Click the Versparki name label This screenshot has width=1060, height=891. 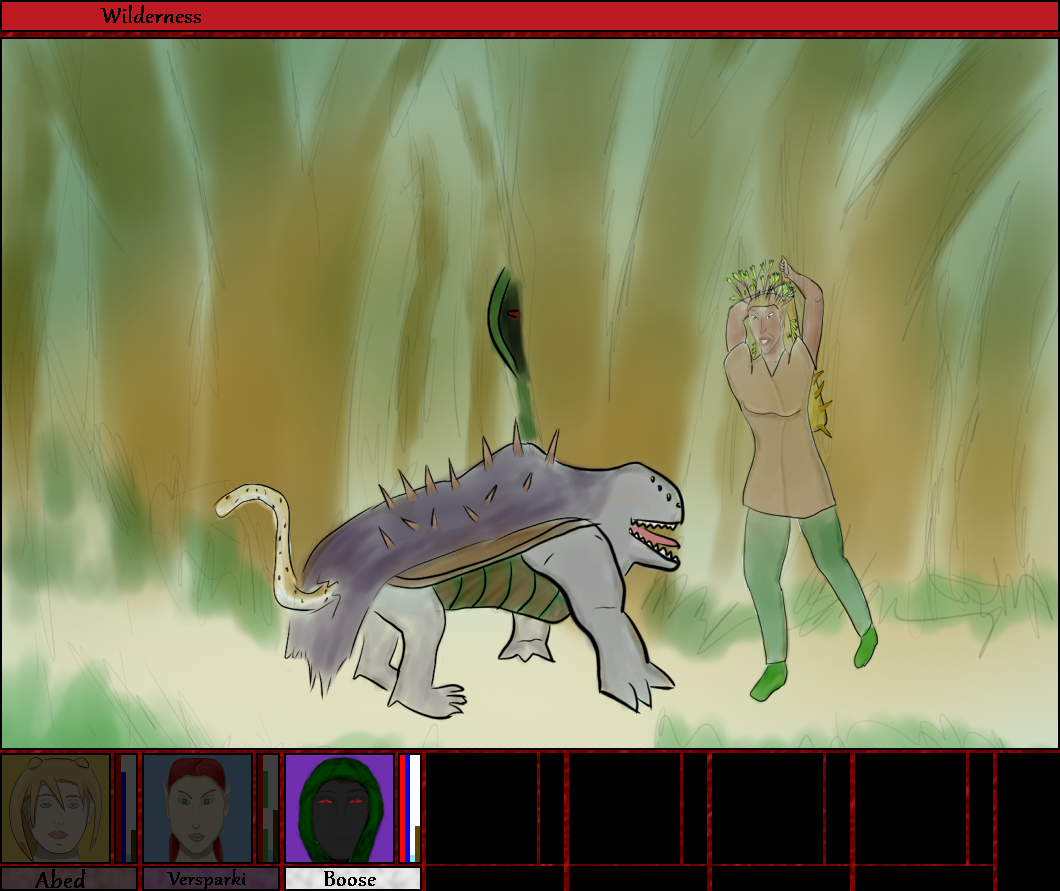(210, 879)
